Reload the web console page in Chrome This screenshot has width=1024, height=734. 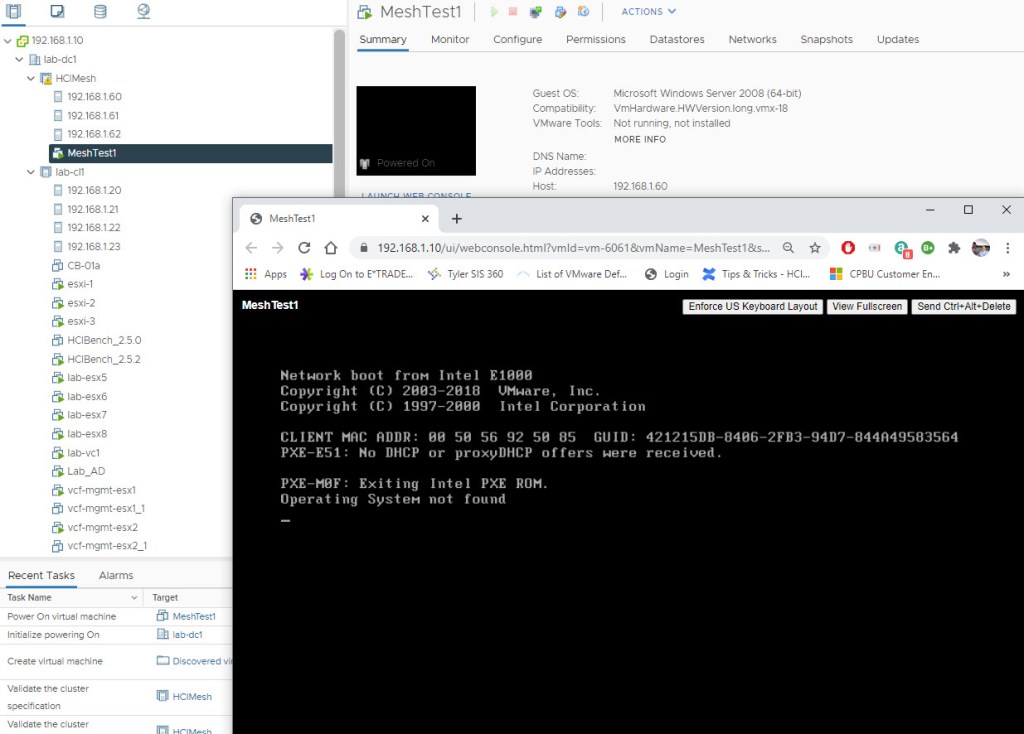coord(304,248)
